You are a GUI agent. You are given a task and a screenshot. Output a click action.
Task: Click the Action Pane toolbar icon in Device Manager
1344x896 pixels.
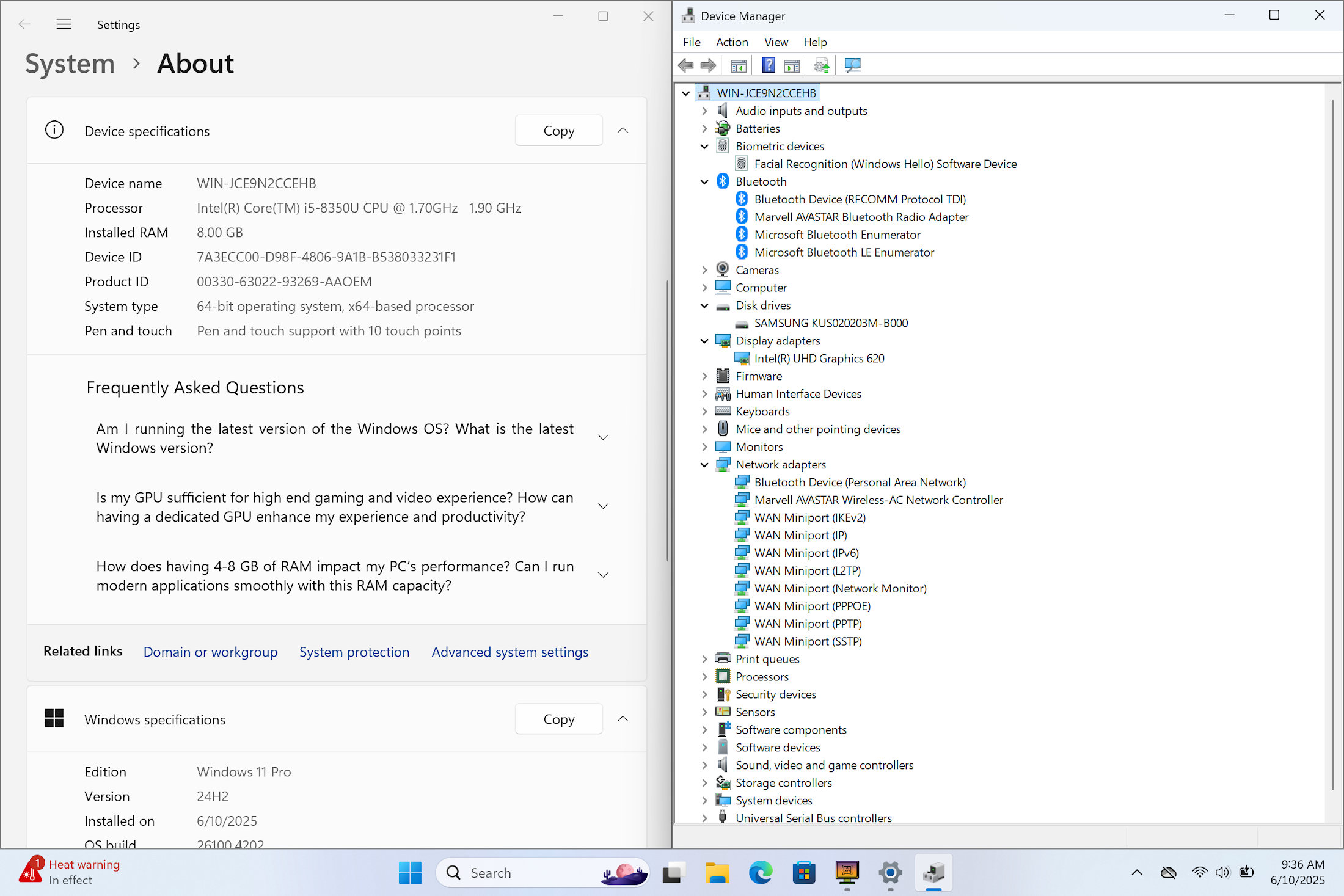pyautogui.click(x=792, y=65)
